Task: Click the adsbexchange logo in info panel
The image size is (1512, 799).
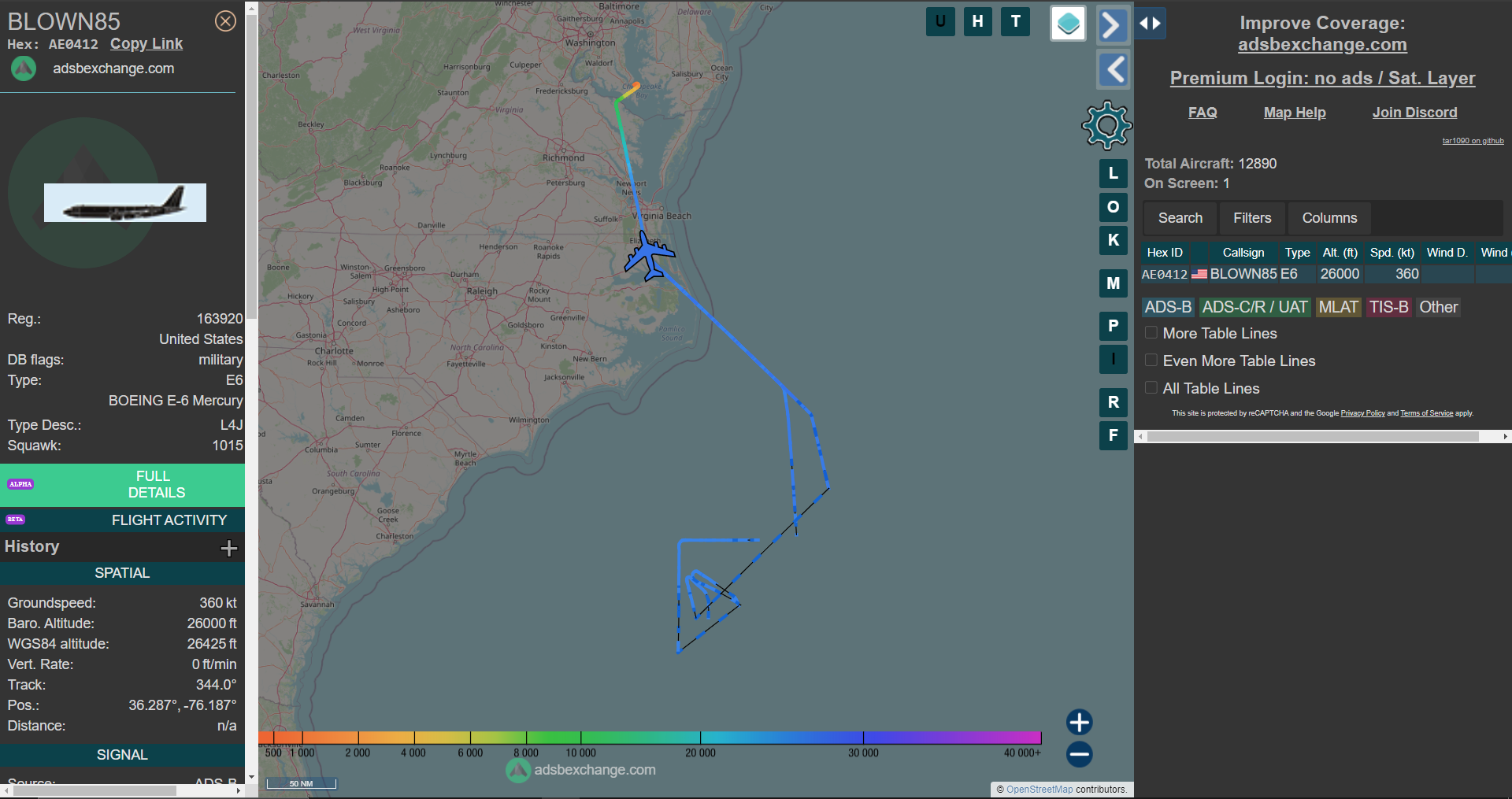Action: coord(24,68)
